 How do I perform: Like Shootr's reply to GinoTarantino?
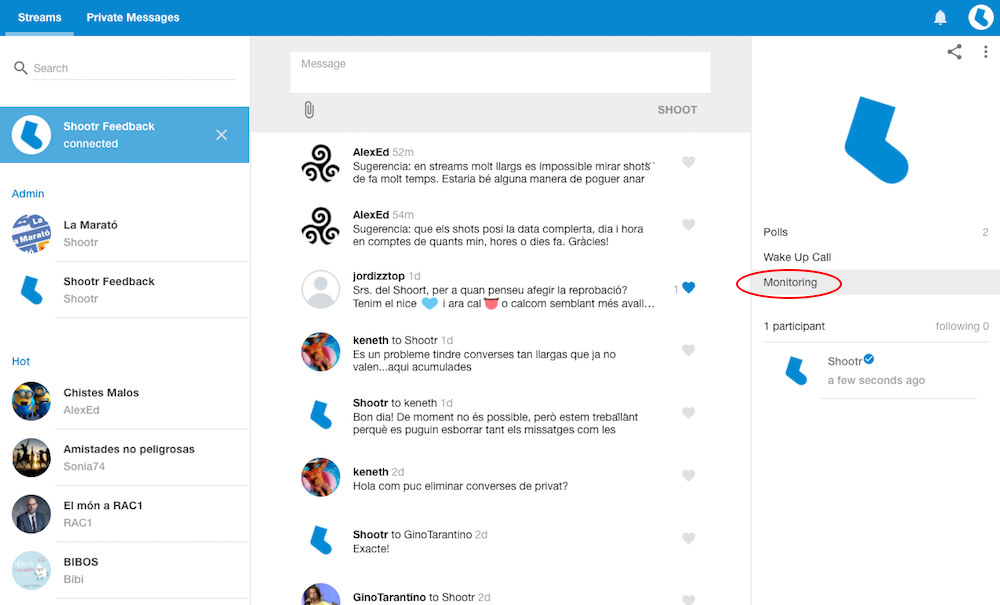(688, 538)
